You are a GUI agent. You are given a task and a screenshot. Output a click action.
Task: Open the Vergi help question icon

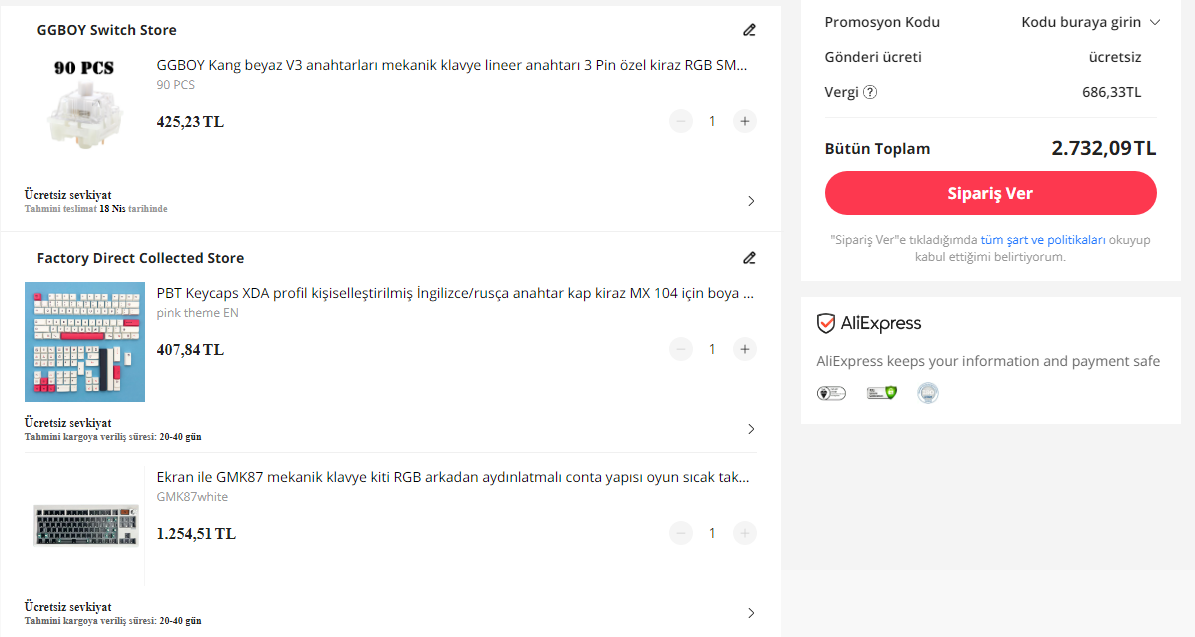coord(870,92)
